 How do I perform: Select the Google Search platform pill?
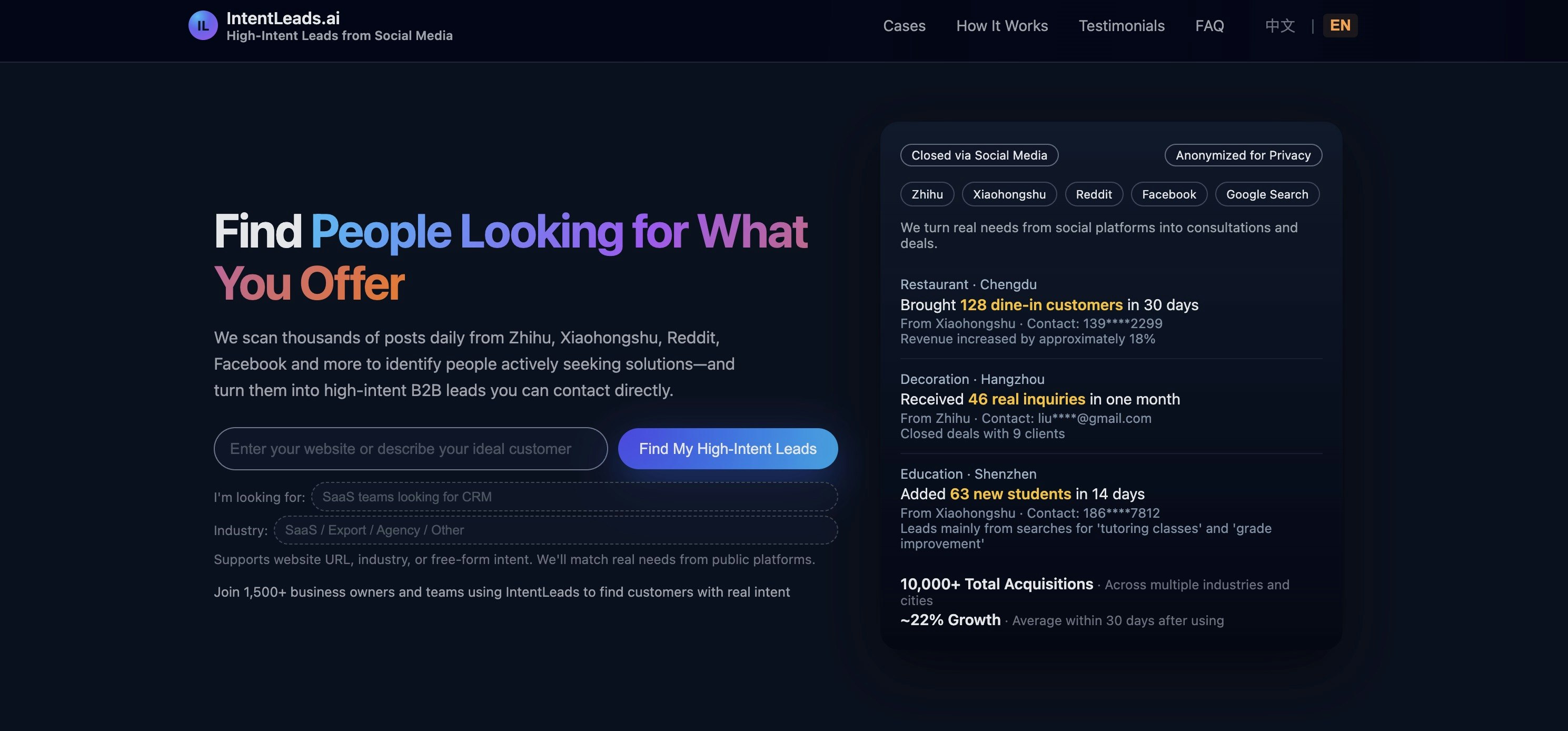point(1267,194)
